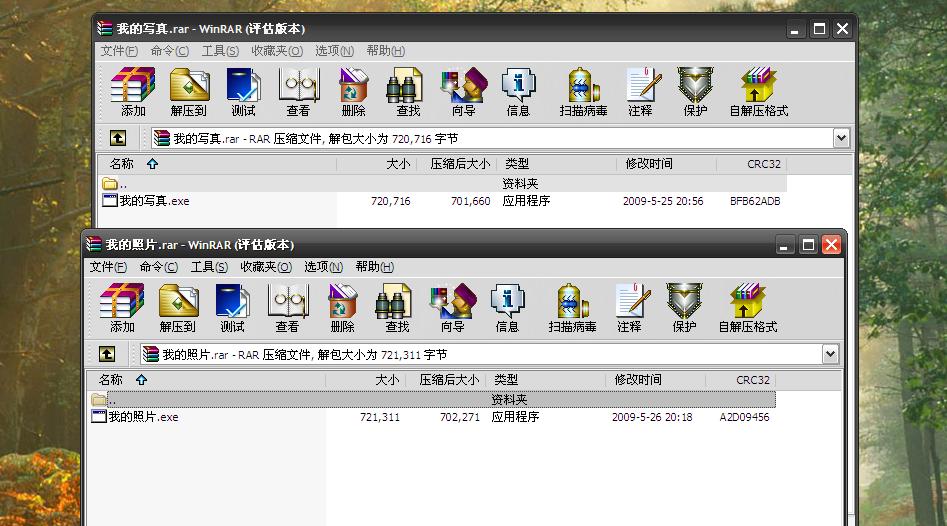Image resolution: width=947 pixels, height=526 pixels.
Task: Click SFX (自解压格式) icon in 我的照片.rar window
Action: pos(748,308)
